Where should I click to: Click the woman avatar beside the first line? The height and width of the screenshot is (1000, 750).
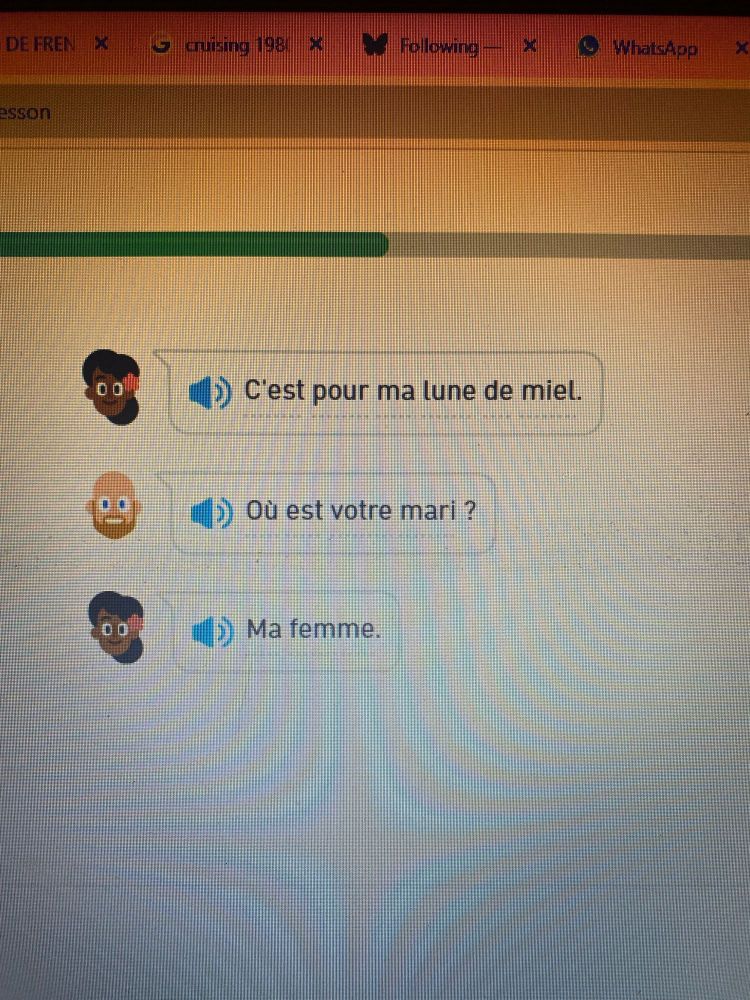click(112, 386)
